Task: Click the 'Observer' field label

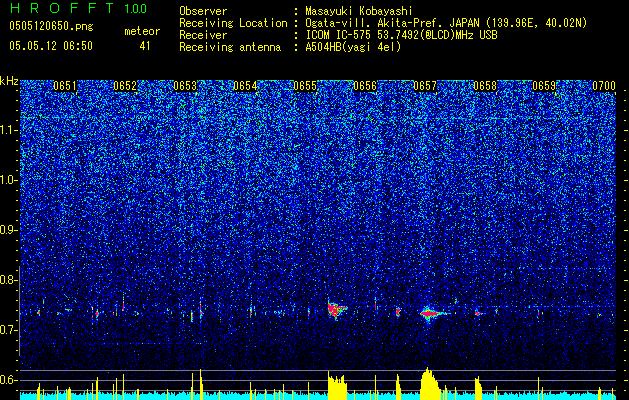Action: (203, 11)
